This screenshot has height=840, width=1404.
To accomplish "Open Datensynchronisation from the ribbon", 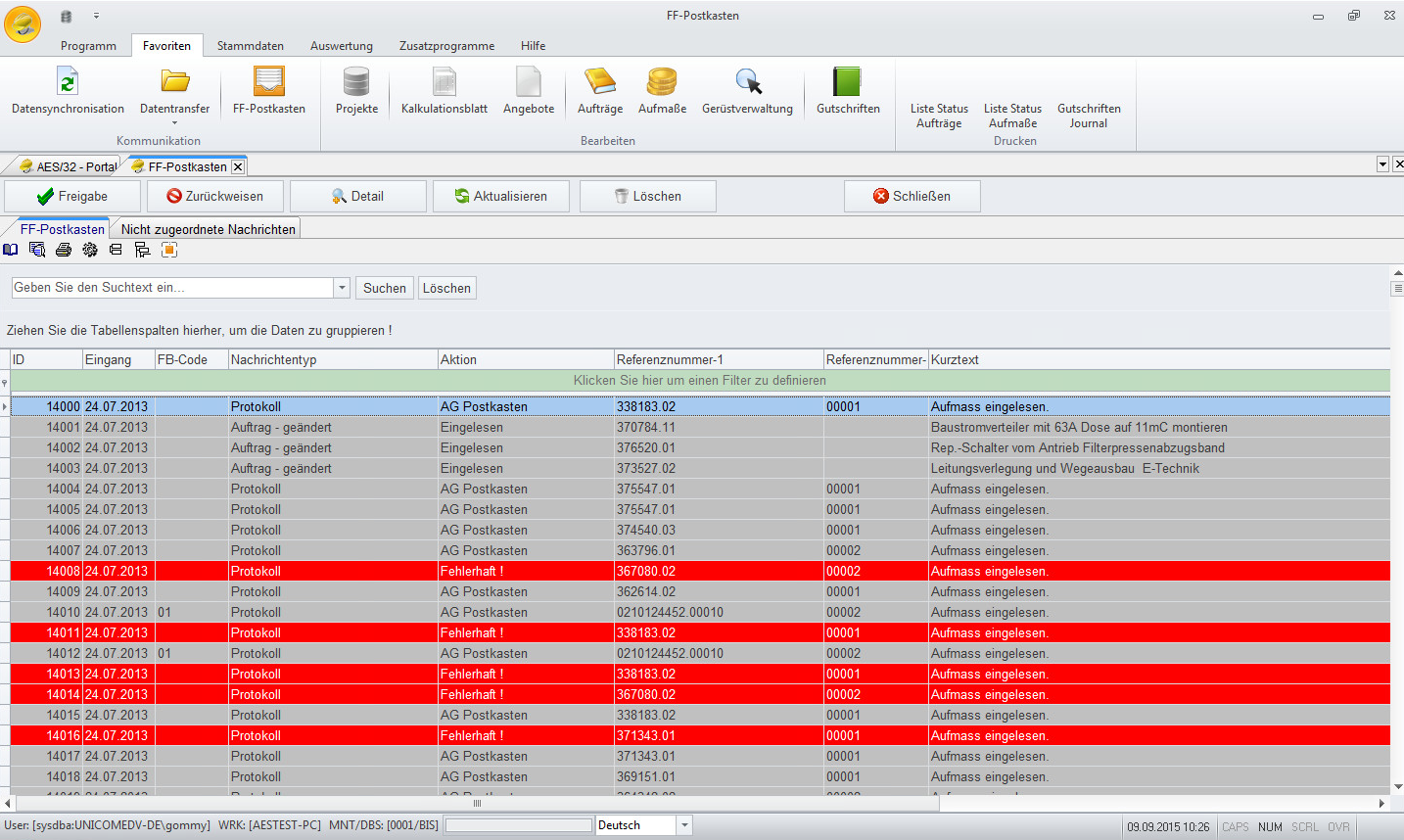I will [68, 91].
